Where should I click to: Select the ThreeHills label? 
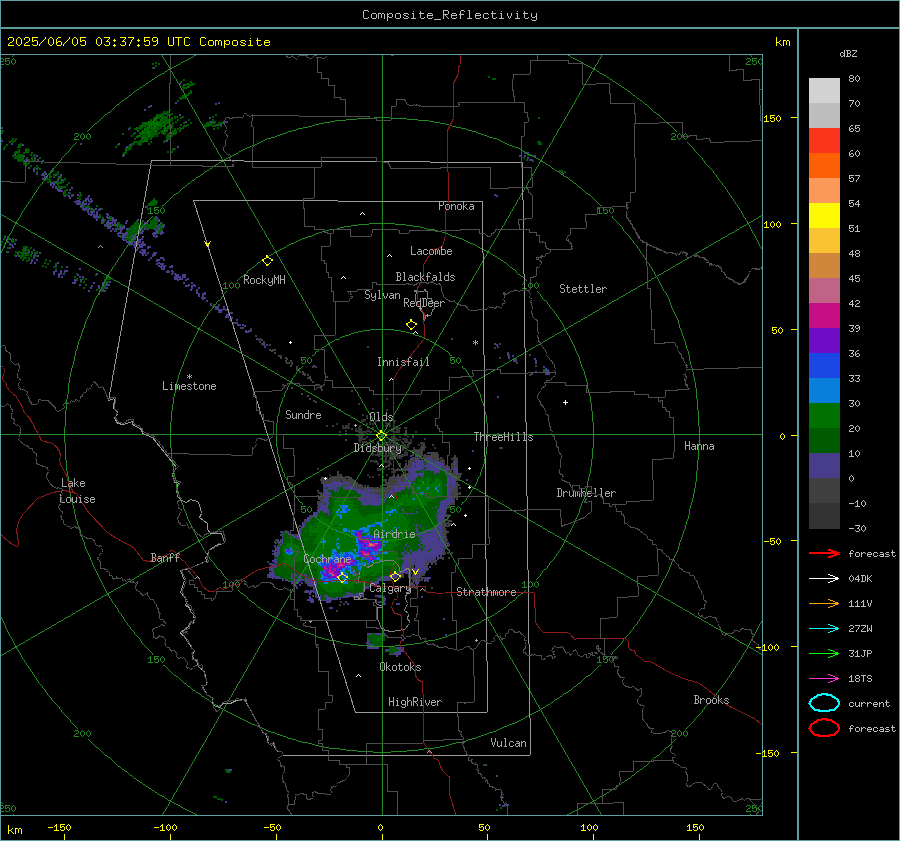point(503,437)
